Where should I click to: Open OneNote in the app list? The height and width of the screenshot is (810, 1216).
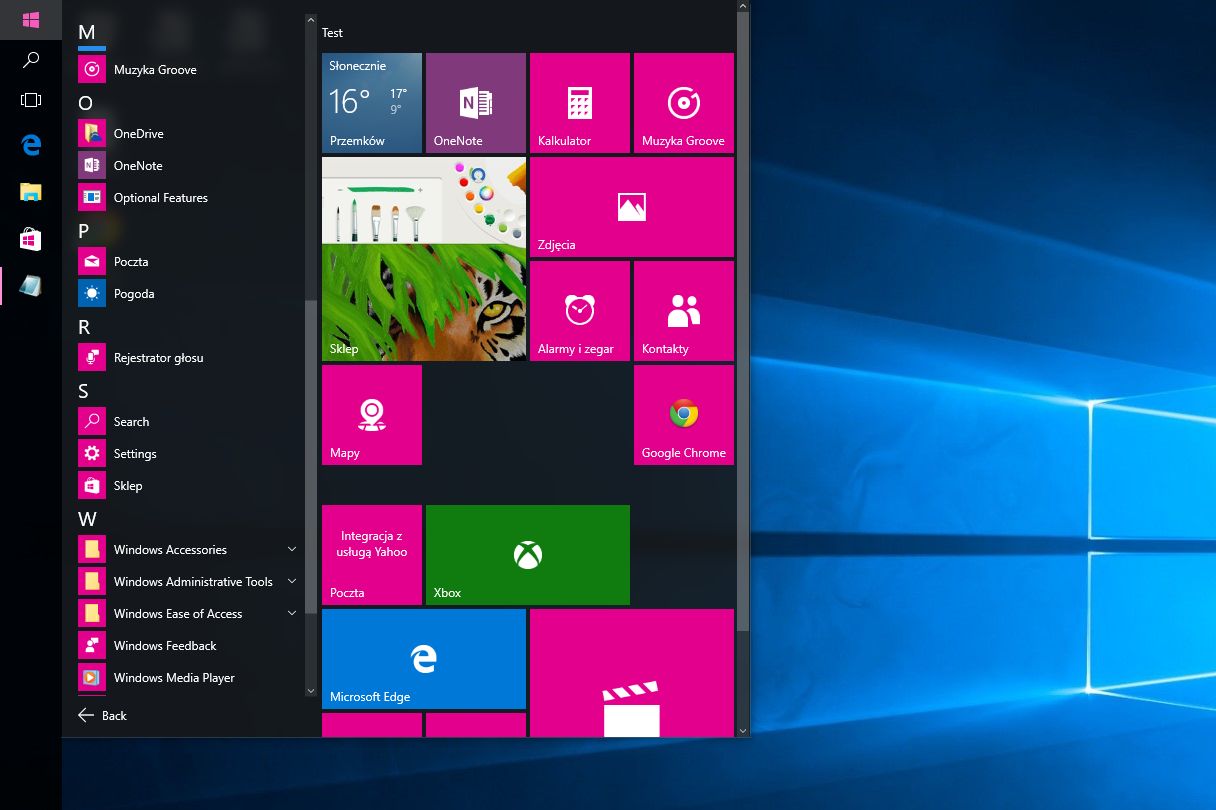190,166
